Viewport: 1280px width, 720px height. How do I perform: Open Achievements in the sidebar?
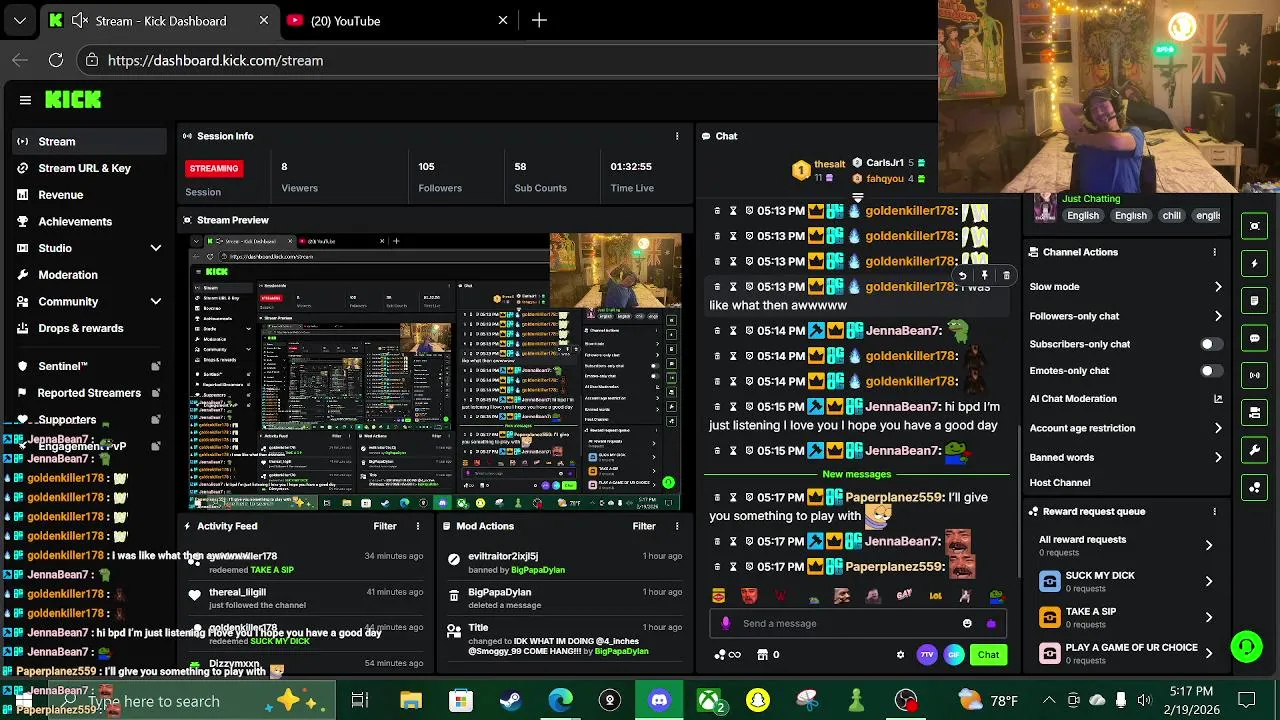coord(75,221)
